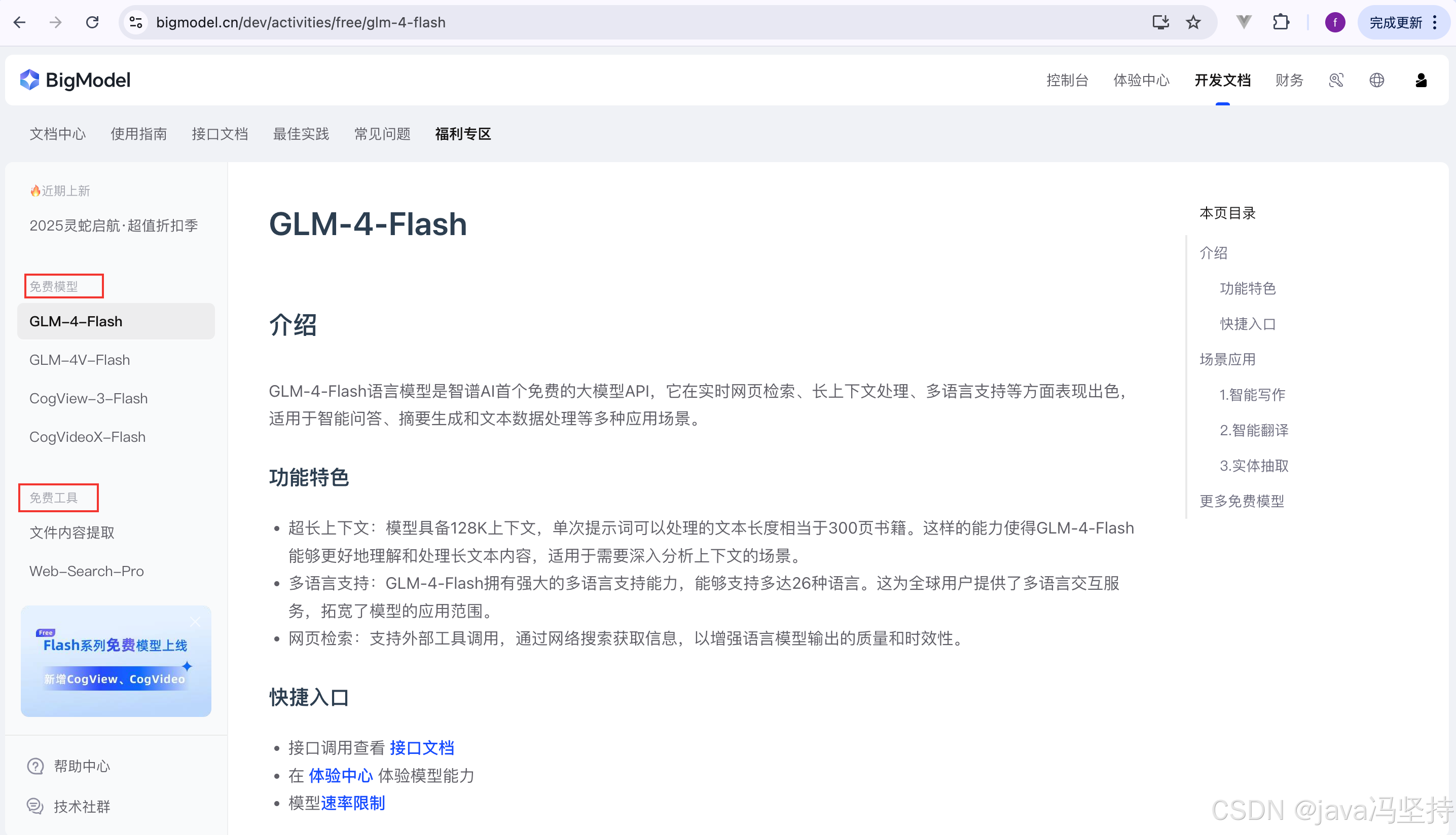Jump to 介绍 in page contents
The height and width of the screenshot is (835, 1456).
(x=1213, y=253)
